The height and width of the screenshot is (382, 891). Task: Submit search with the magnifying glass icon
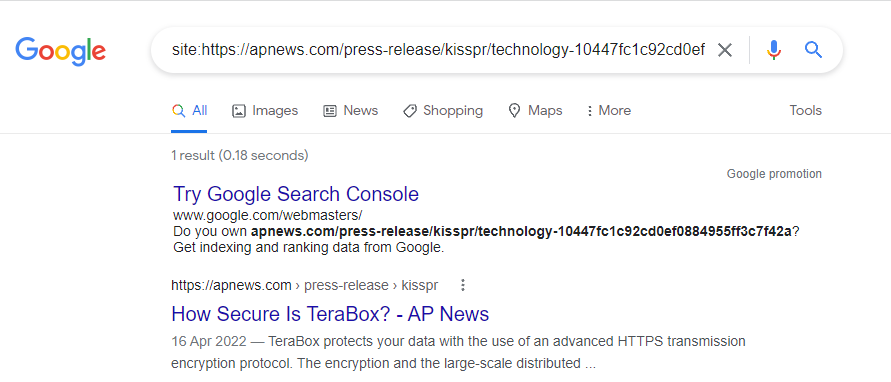click(x=814, y=50)
